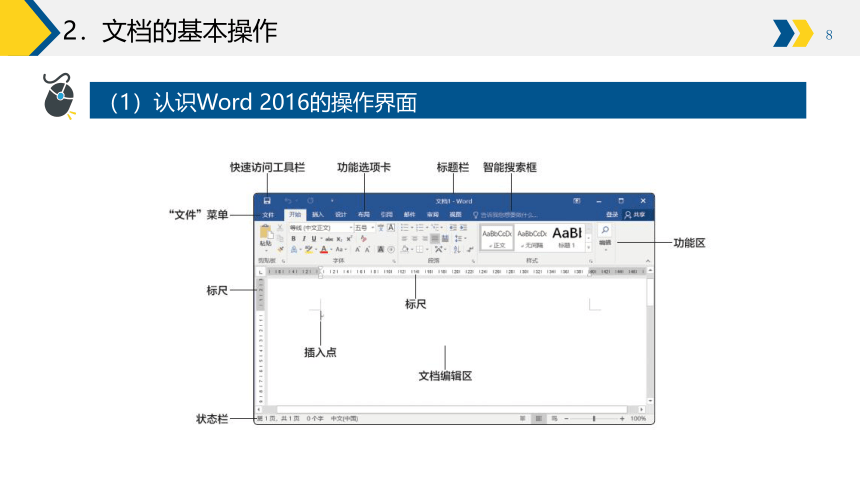
Task: Switch to the 审阅 (Review) tab
Action: pyautogui.click(x=433, y=215)
